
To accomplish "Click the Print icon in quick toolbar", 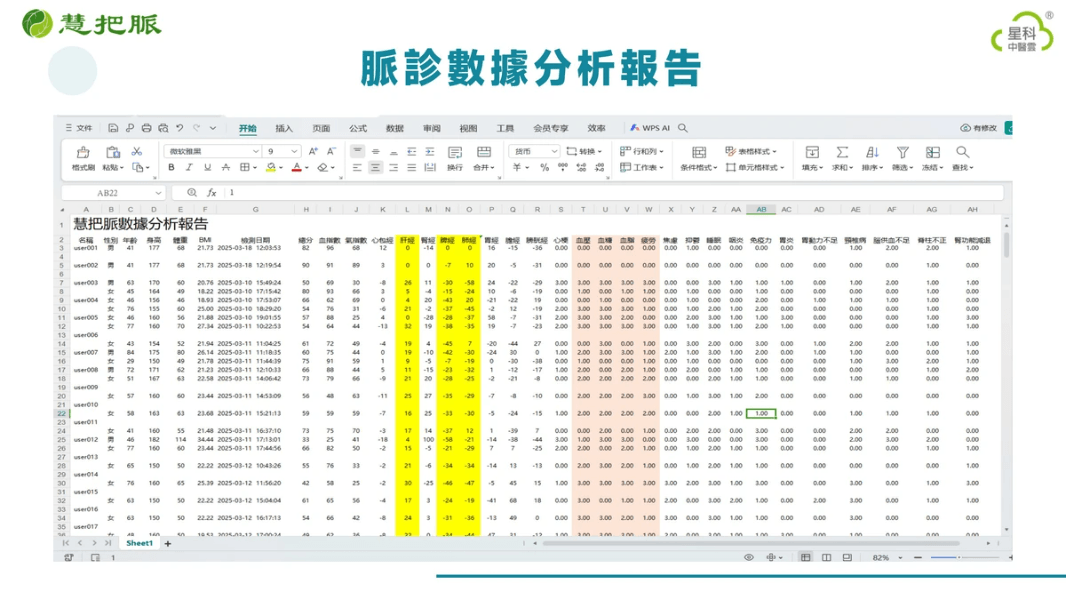I will pyautogui.click(x=146, y=128).
